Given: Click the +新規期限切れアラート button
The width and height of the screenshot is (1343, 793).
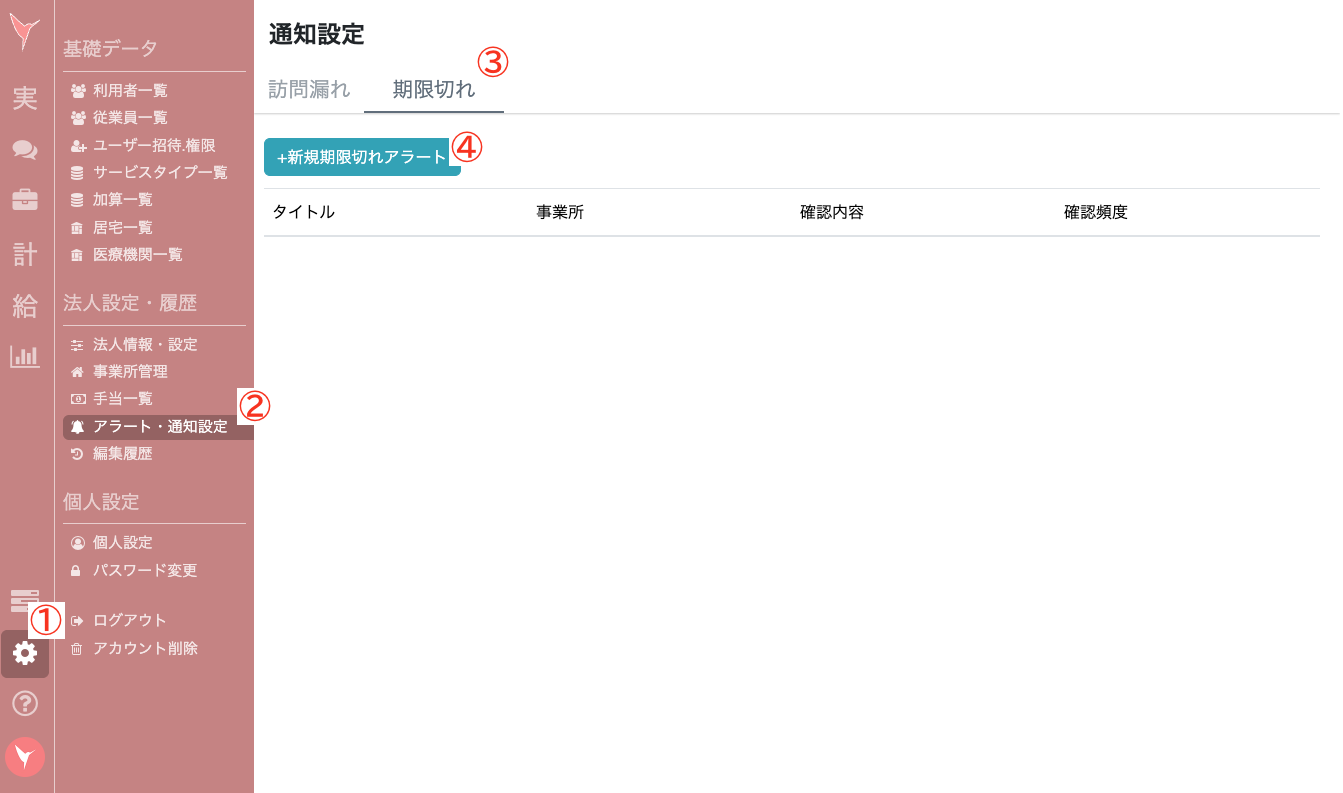Looking at the screenshot, I should 362,157.
